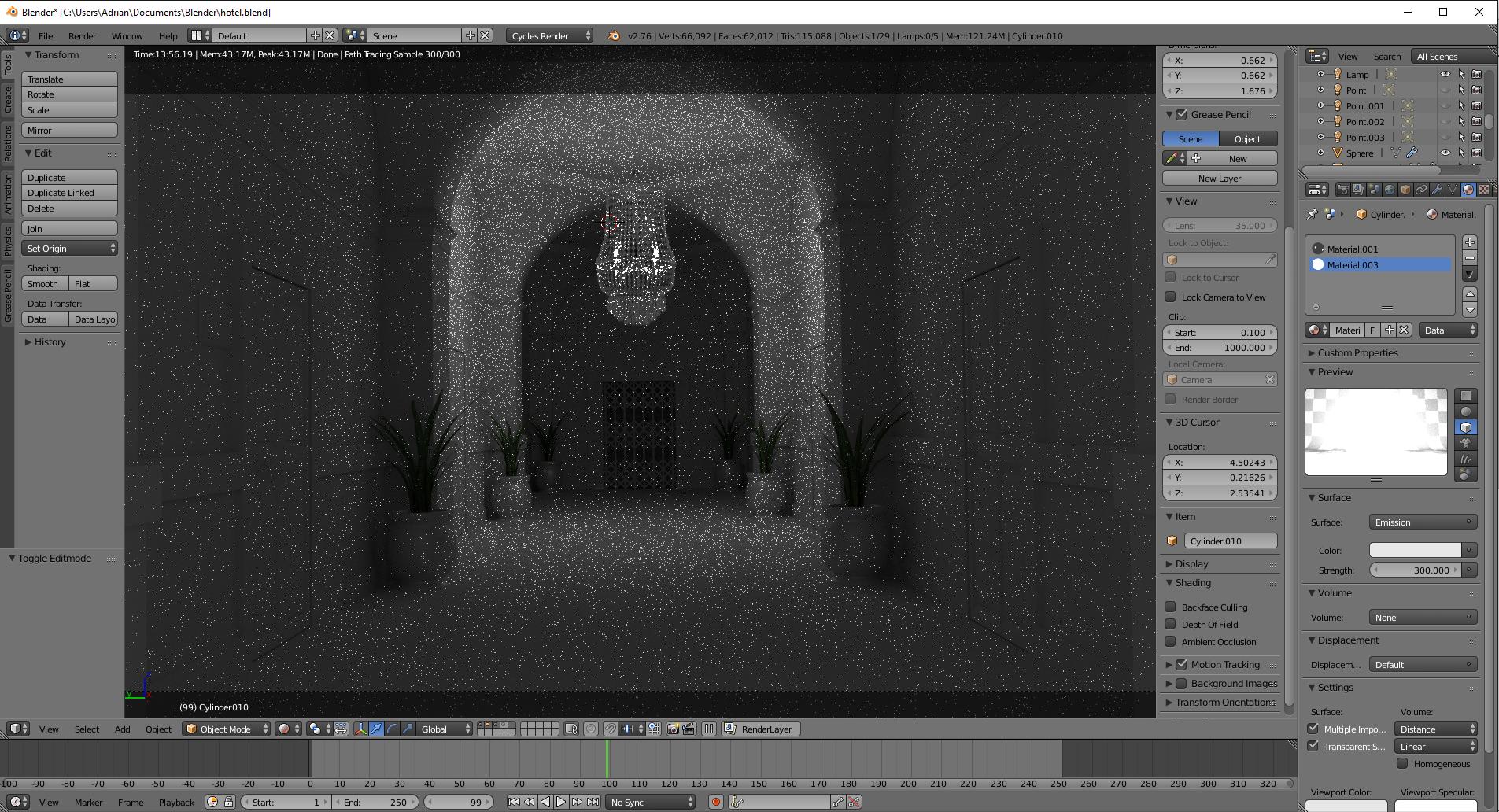Open the Texture properties tab icon
Viewport: 1499px width, 812px height.
pos(1484,190)
